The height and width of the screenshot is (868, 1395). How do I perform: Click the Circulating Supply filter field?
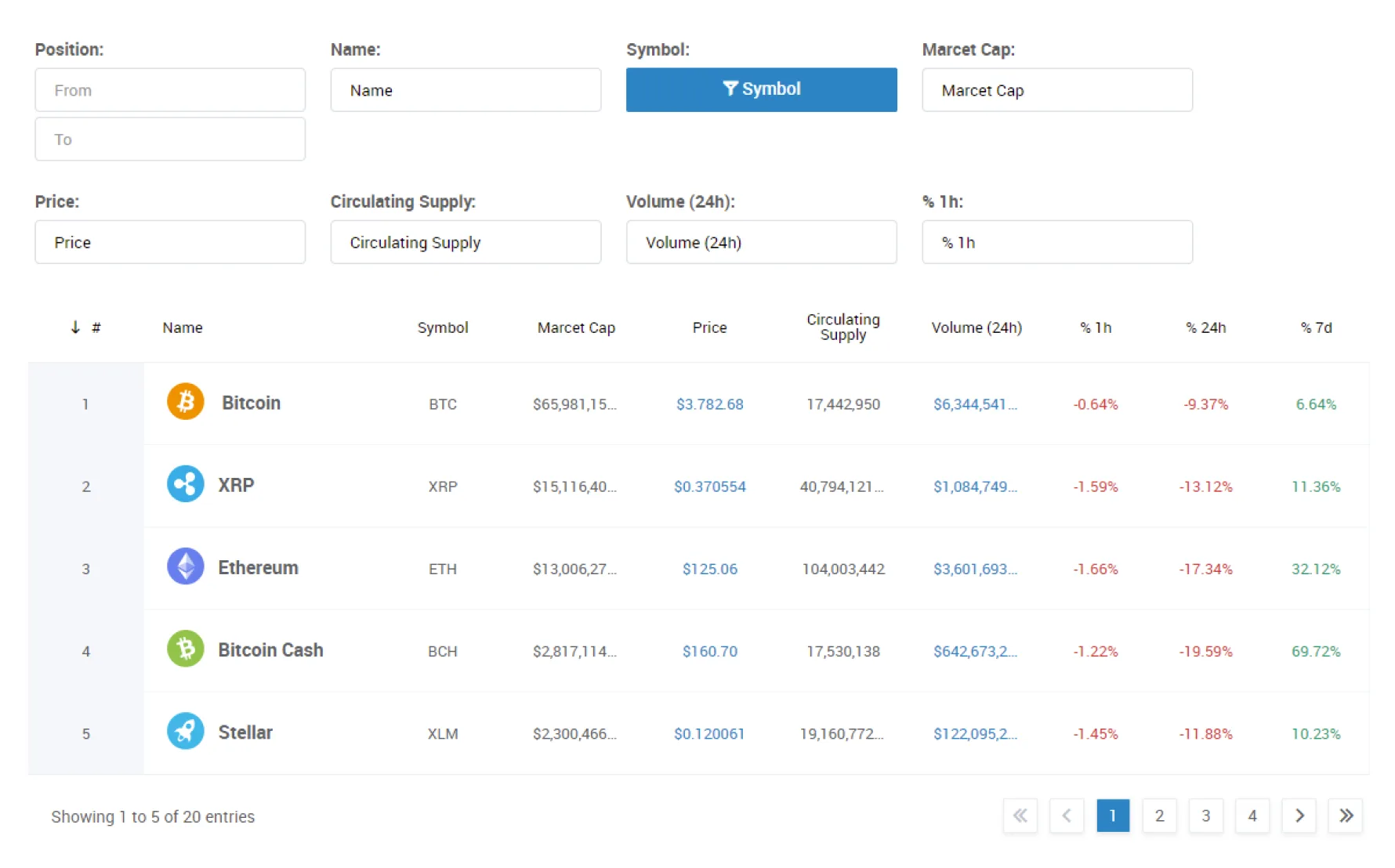point(466,242)
